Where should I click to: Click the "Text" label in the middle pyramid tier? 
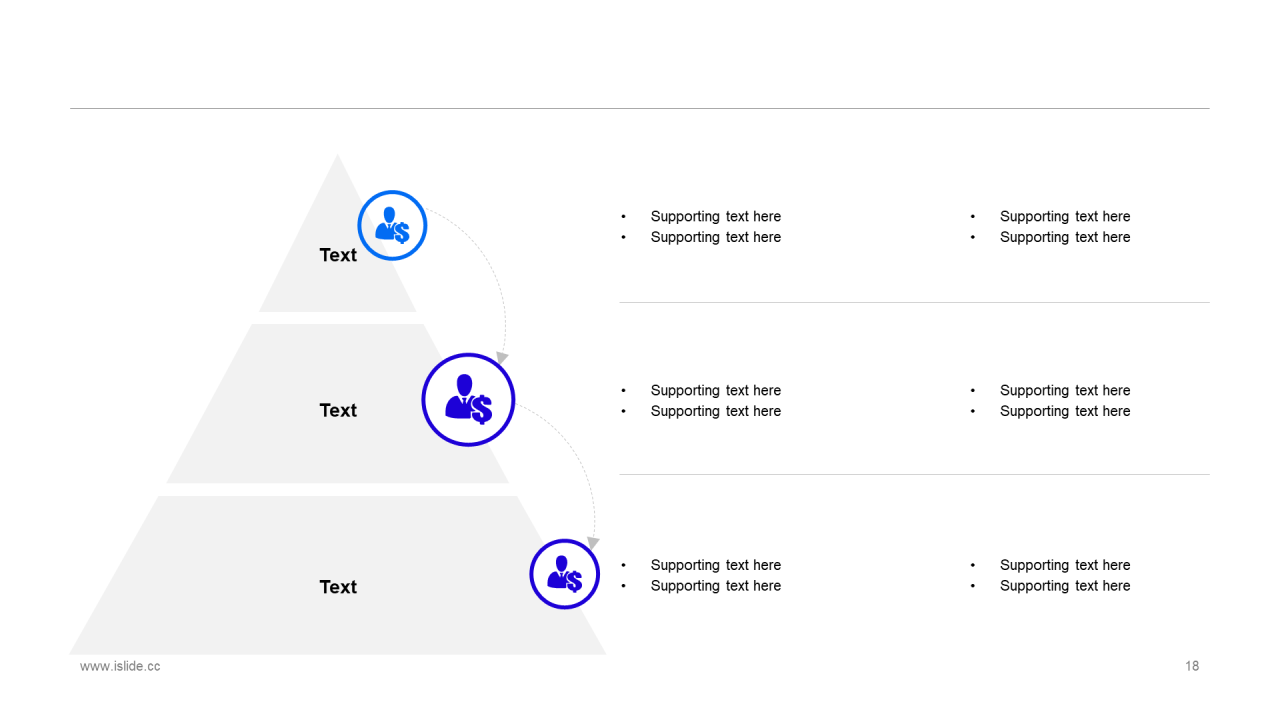[x=338, y=410]
